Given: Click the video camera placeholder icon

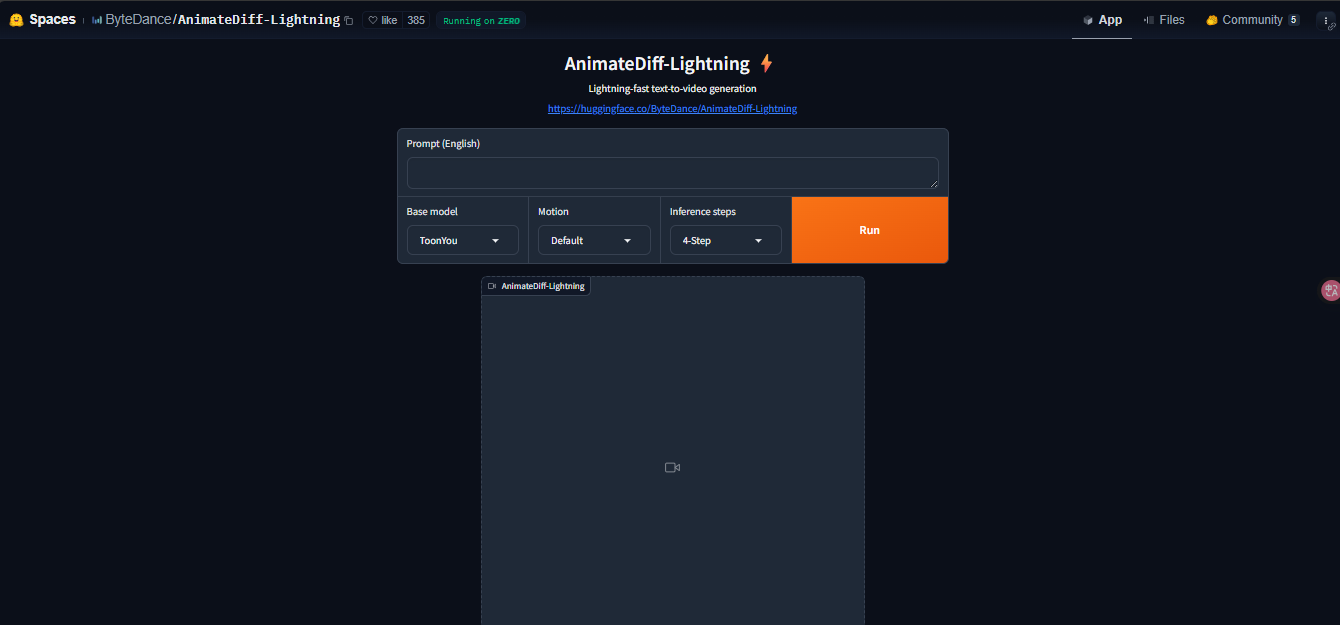Looking at the screenshot, I should click(672, 467).
